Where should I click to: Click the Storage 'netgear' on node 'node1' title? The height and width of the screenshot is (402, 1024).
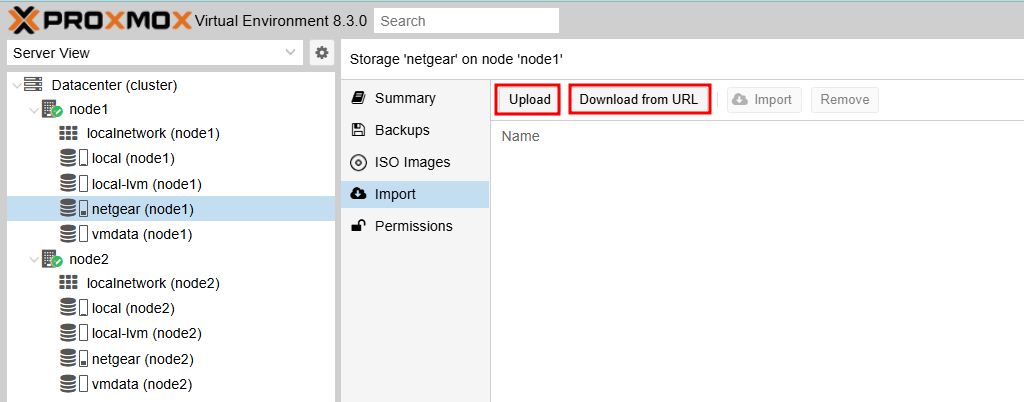coord(456,59)
